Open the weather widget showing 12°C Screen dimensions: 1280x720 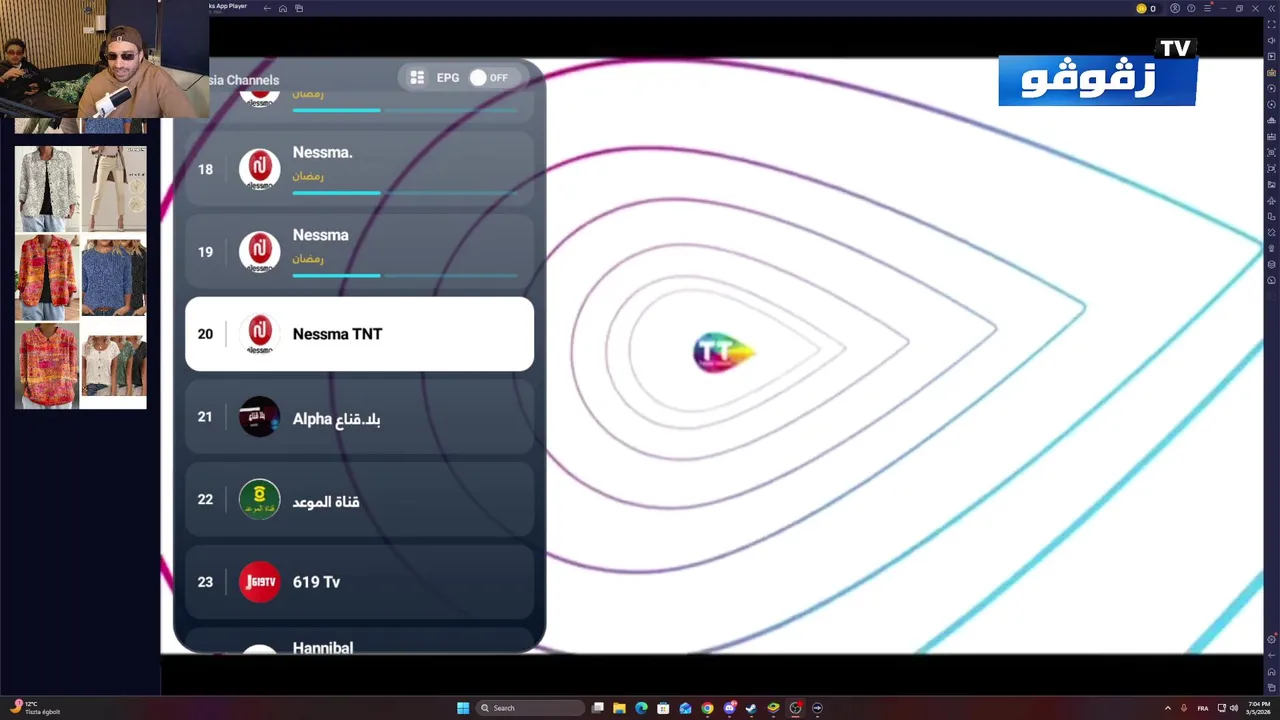(34, 708)
